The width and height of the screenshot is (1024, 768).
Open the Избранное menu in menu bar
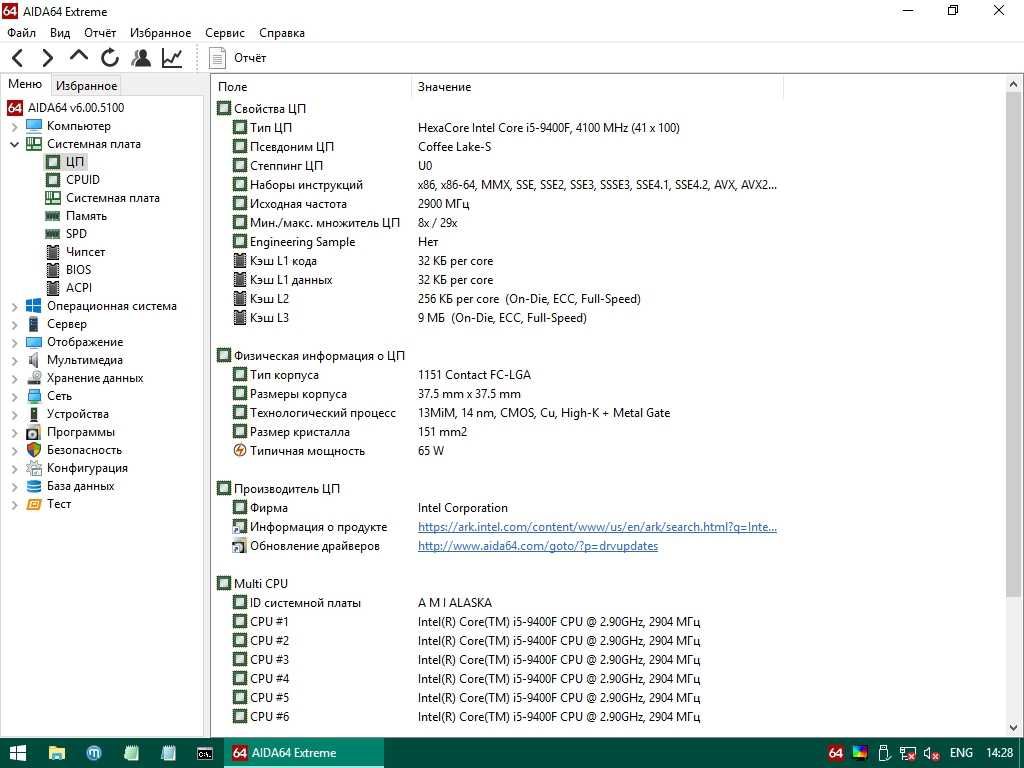click(x=160, y=33)
